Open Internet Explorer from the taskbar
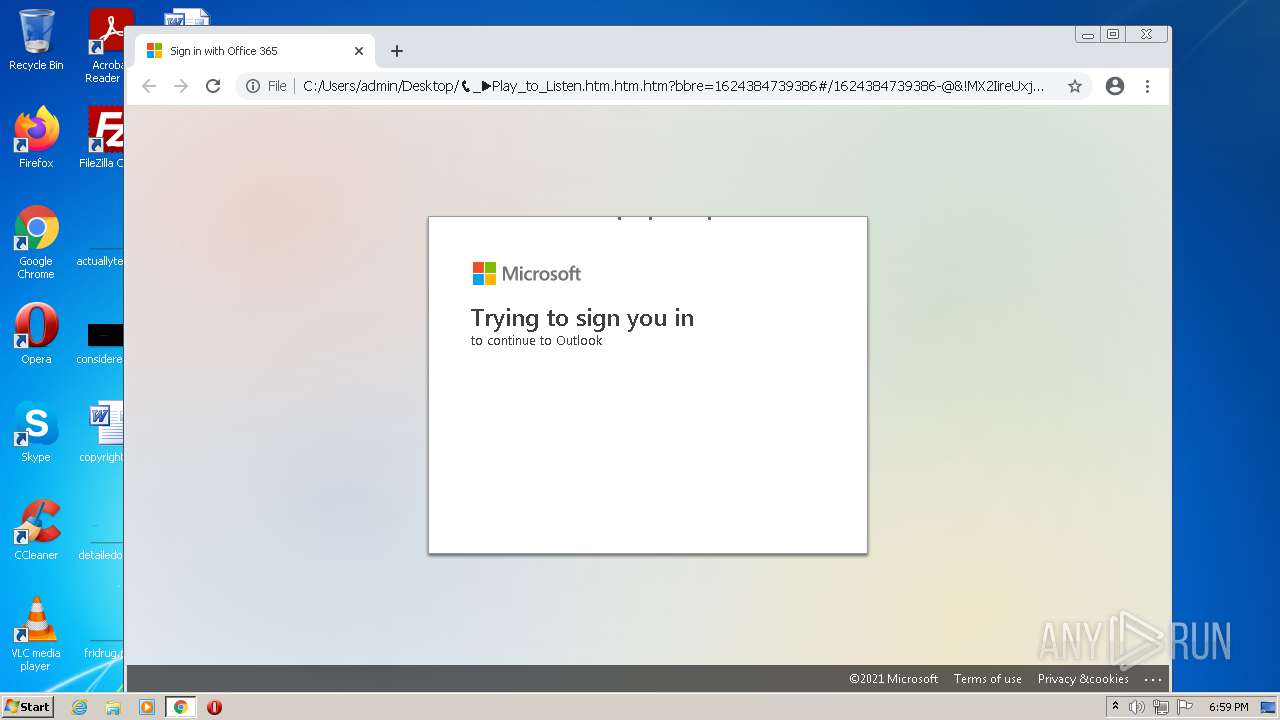This screenshot has width=1280, height=720. (x=79, y=707)
